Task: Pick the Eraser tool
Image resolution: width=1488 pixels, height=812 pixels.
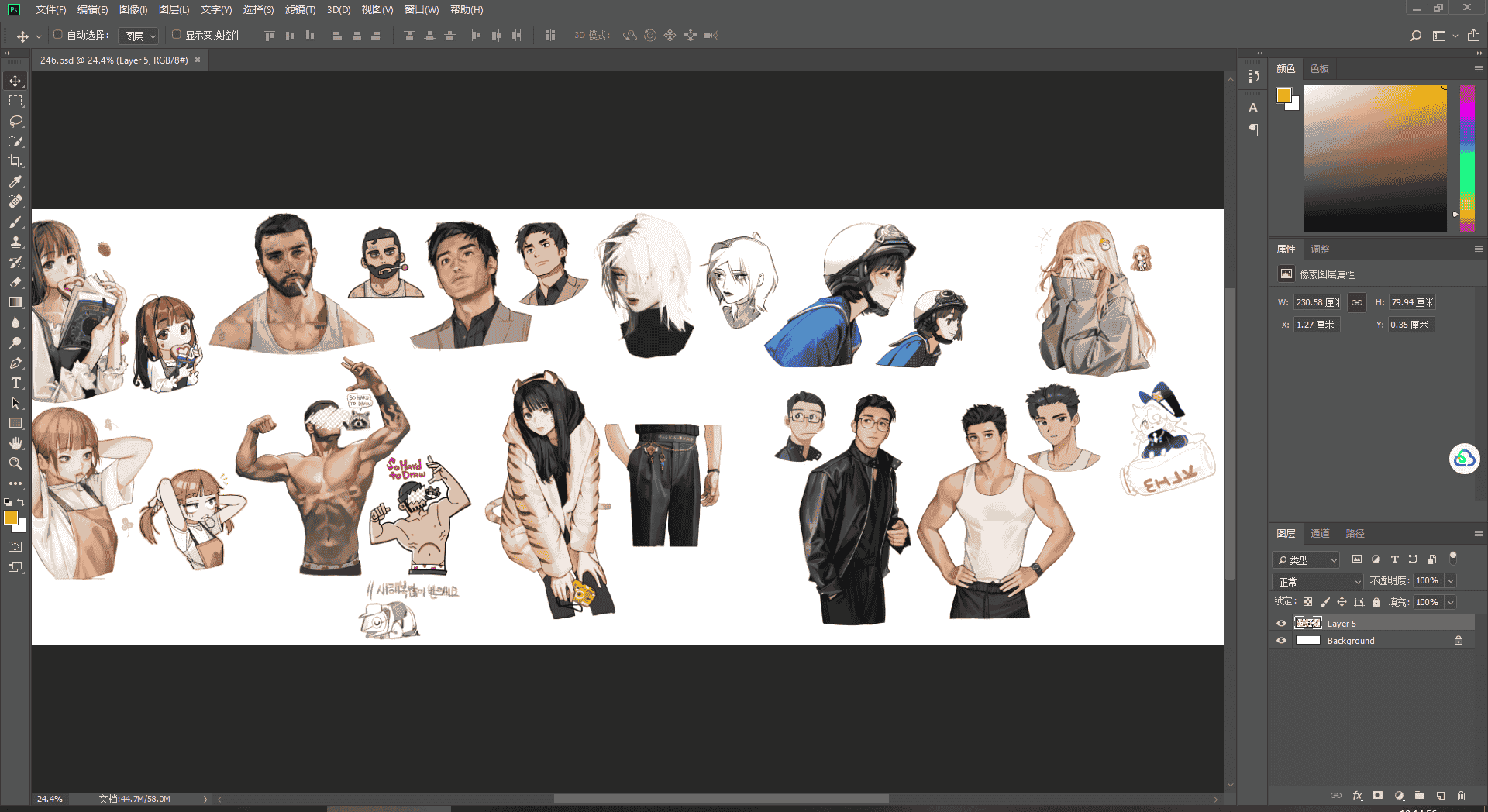Action: click(x=15, y=282)
